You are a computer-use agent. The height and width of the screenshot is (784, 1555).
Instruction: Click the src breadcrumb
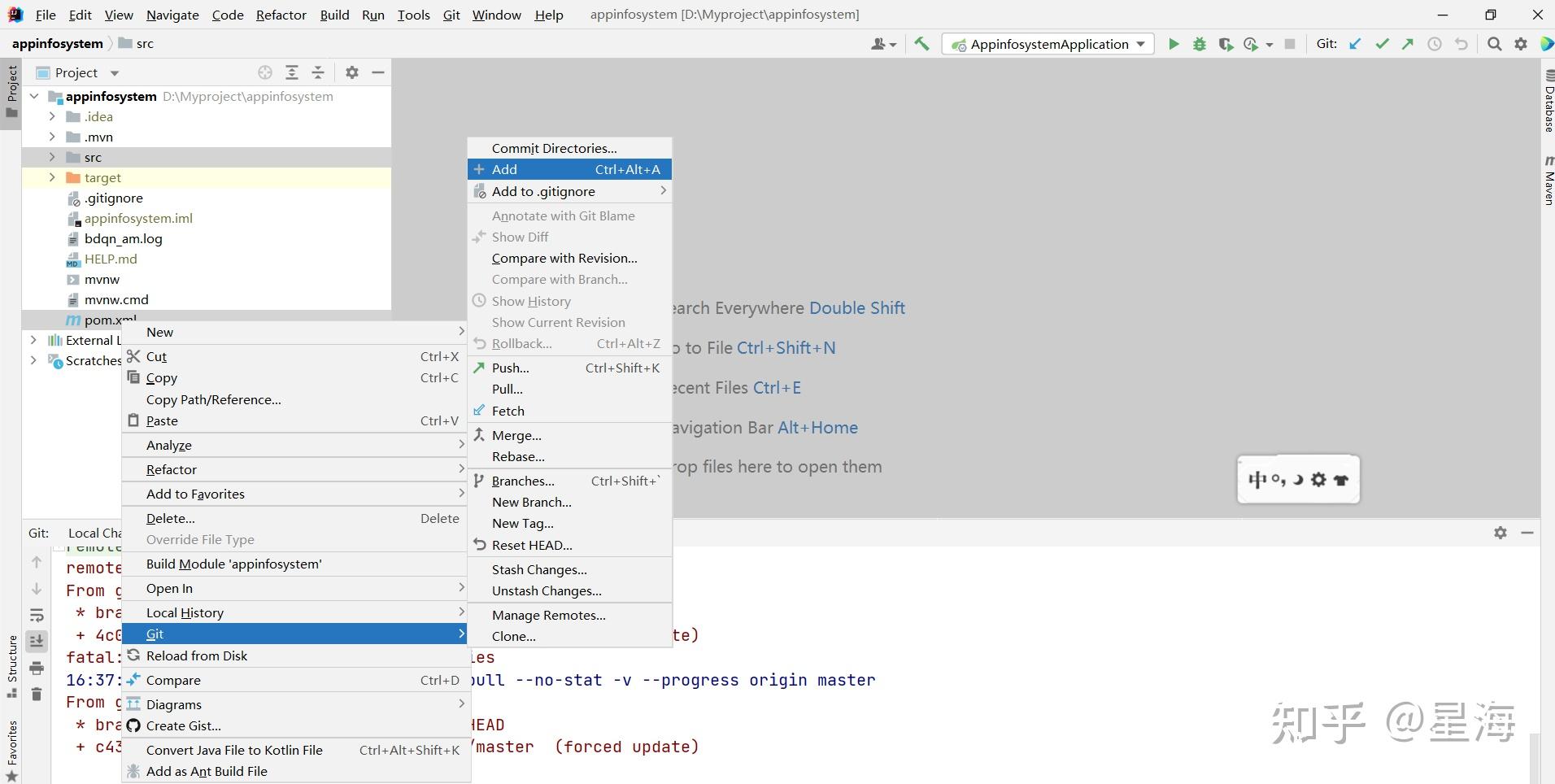click(136, 44)
